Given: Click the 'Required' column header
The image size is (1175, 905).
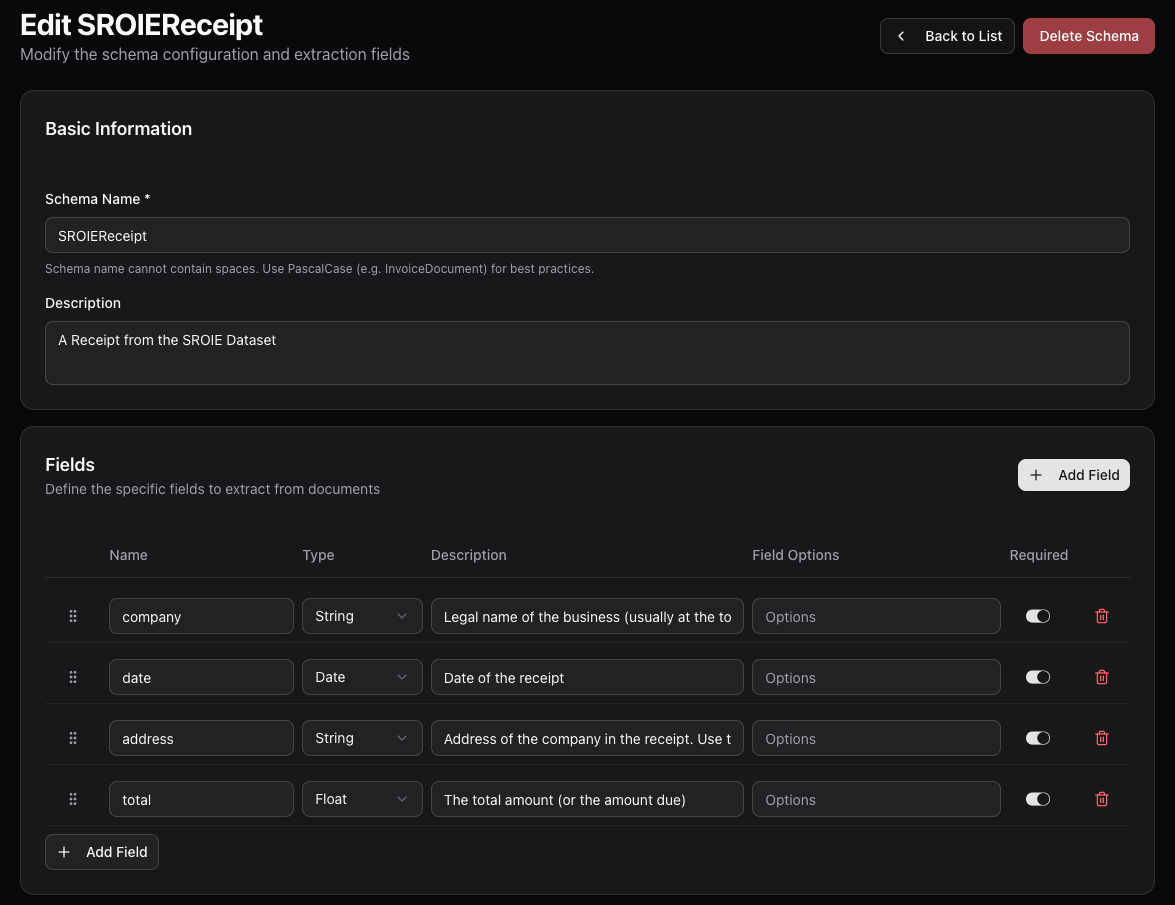Looking at the screenshot, I should click(x=1038, y=555).
